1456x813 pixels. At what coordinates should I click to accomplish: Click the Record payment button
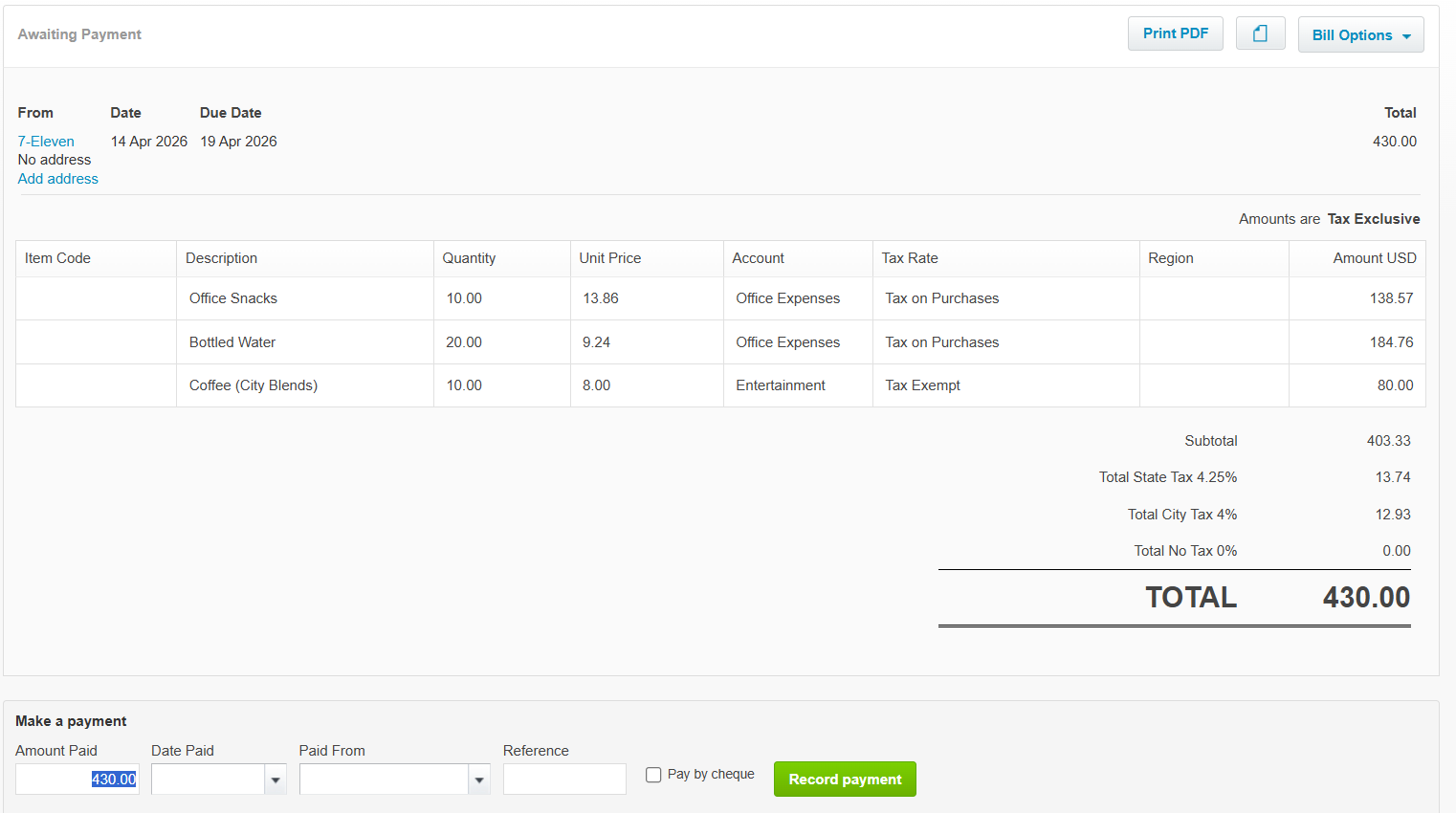845,779
